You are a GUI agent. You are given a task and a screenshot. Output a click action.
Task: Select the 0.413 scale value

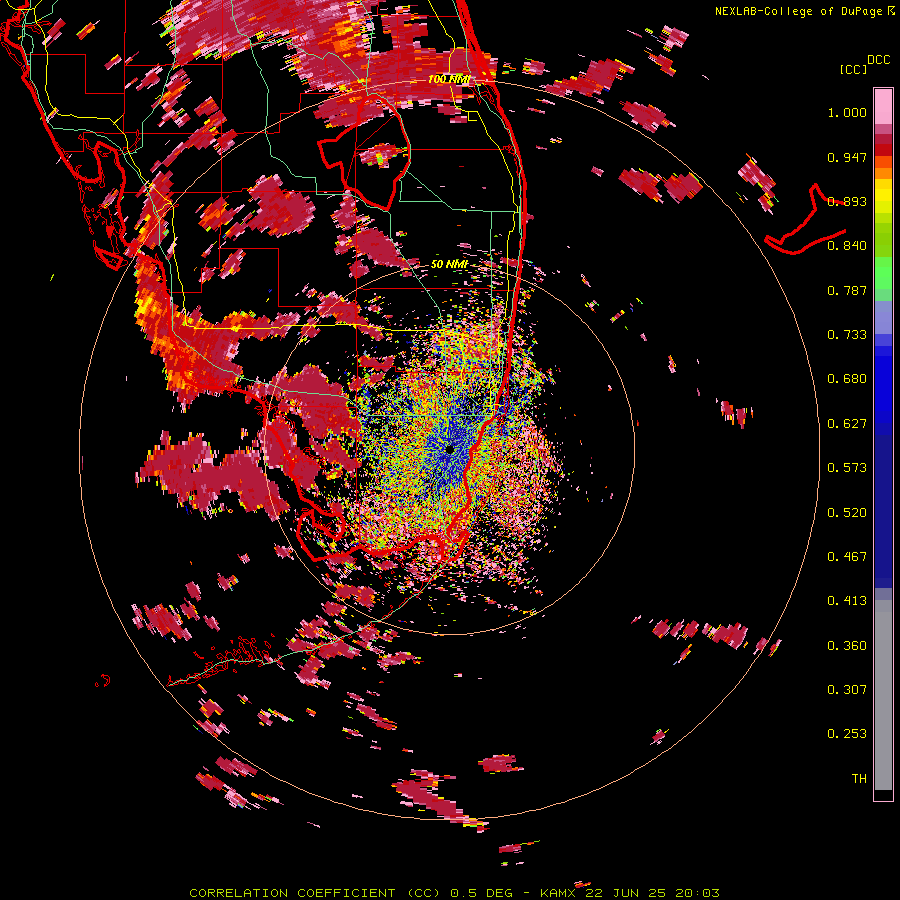847,601
